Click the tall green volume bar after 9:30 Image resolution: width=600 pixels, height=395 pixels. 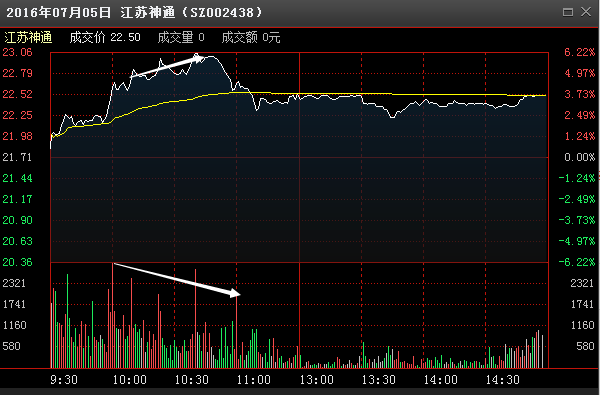67,321
